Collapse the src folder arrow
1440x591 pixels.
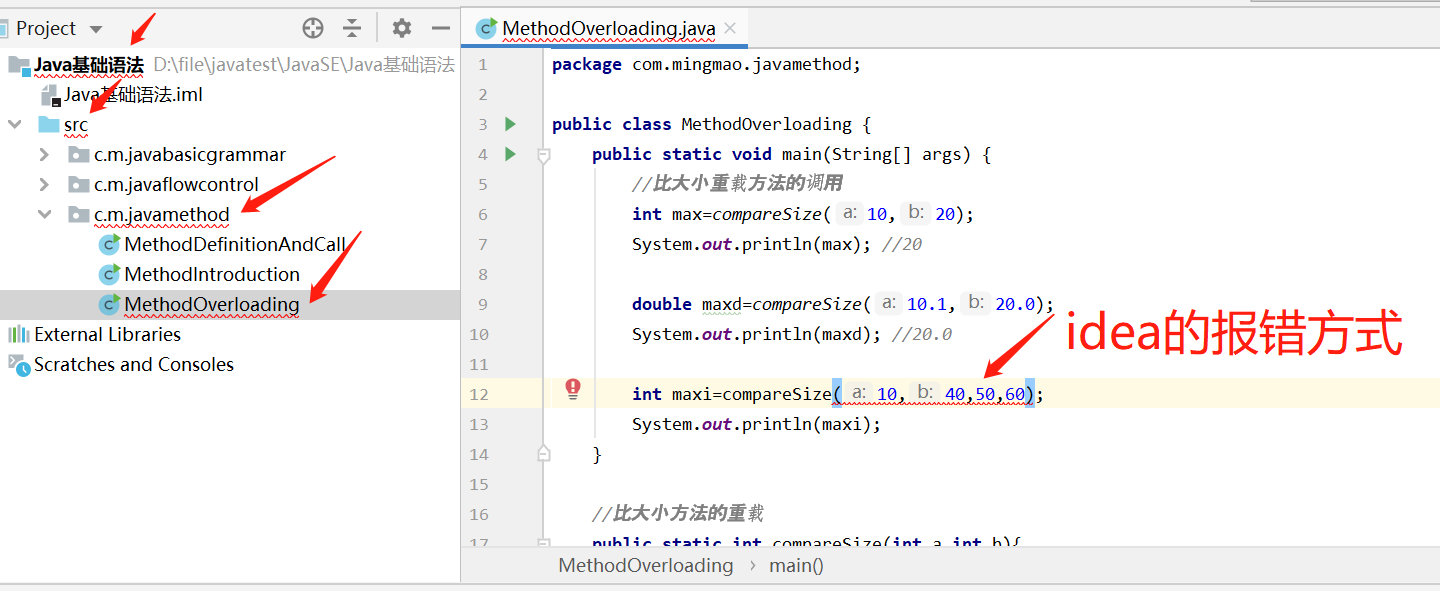click(15, 125)
